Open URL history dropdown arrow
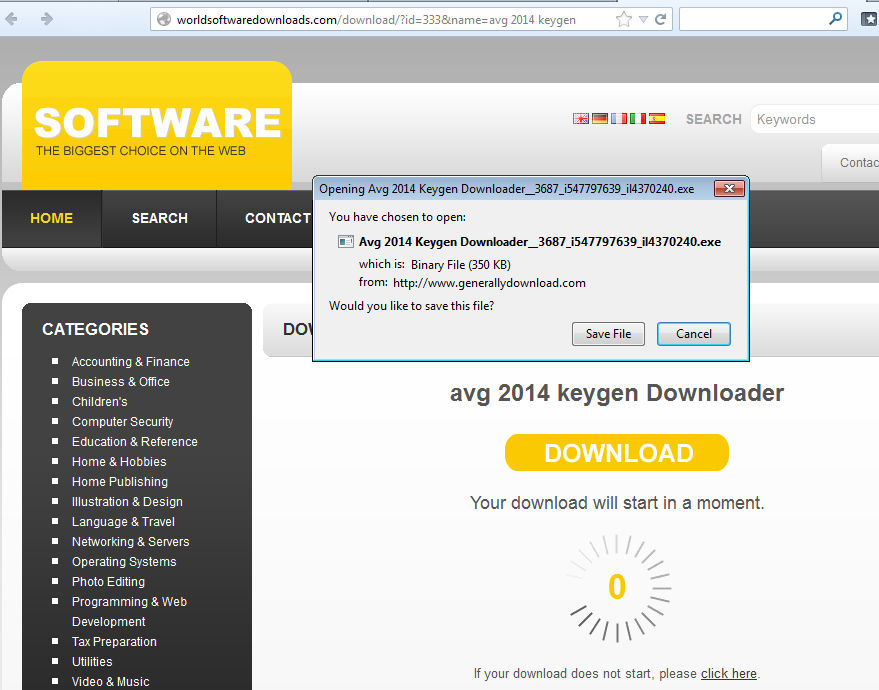Viewport: 879px width, 690px height. point(644,20)
